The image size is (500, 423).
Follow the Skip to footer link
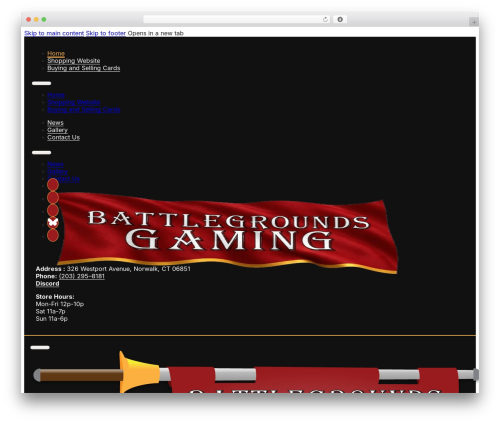click(x=106, y=33)
